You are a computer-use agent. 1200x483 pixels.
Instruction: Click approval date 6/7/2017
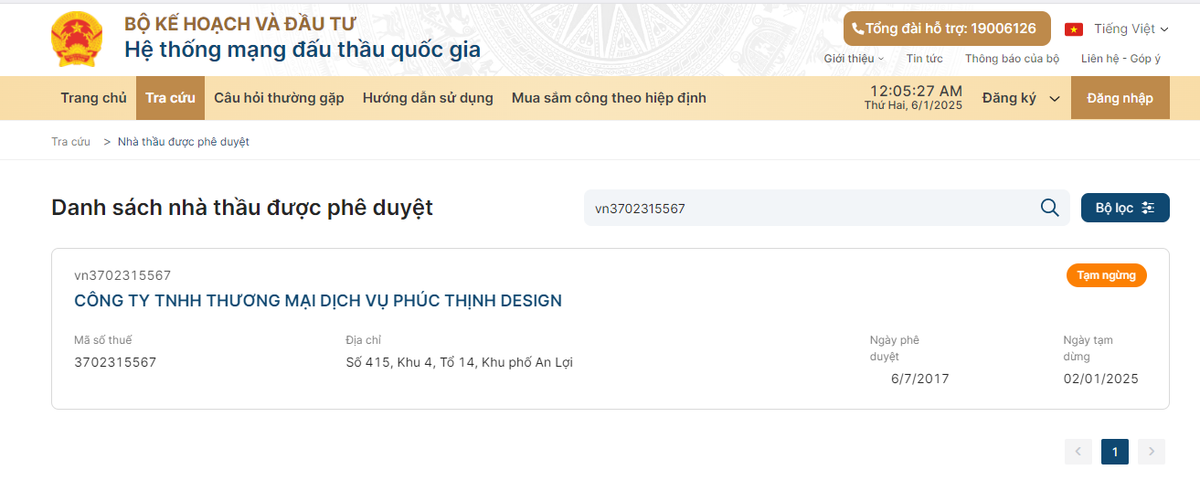(x=919, y=379)
